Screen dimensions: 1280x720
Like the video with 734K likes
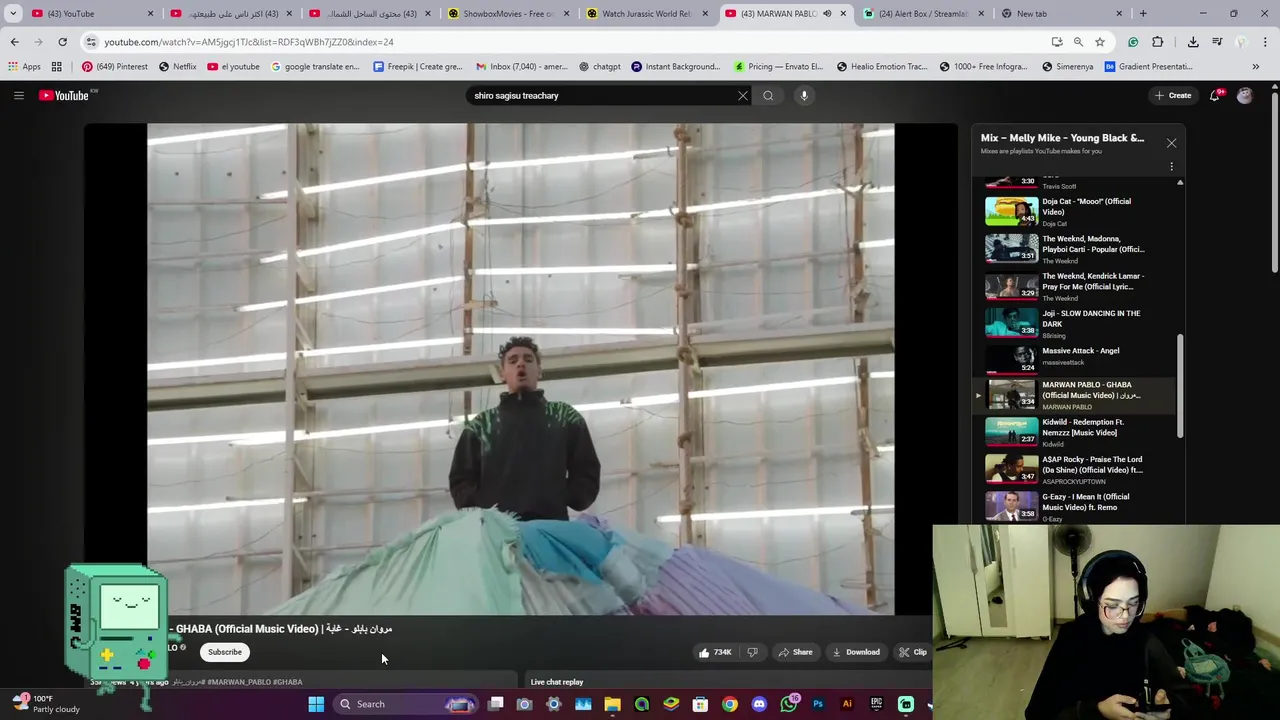click(x=716, y=652)
